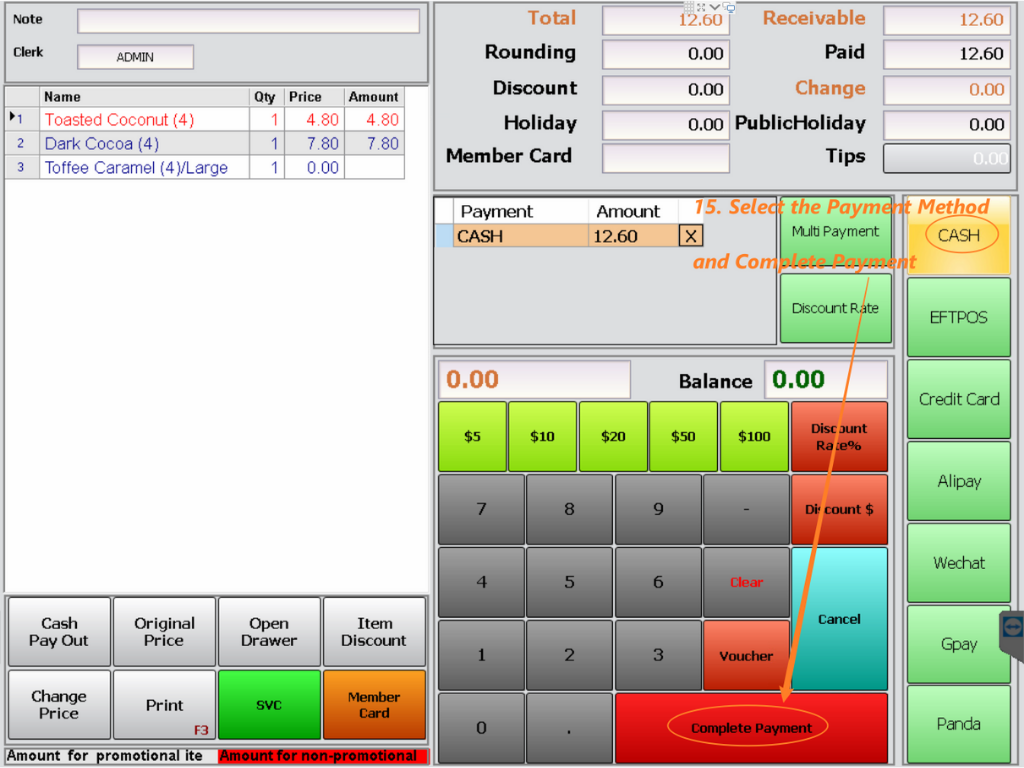The height and width of the screenshot is (768, 1024).
Task: Apply a Voucher to the order
Action: (x=746, y=656)
